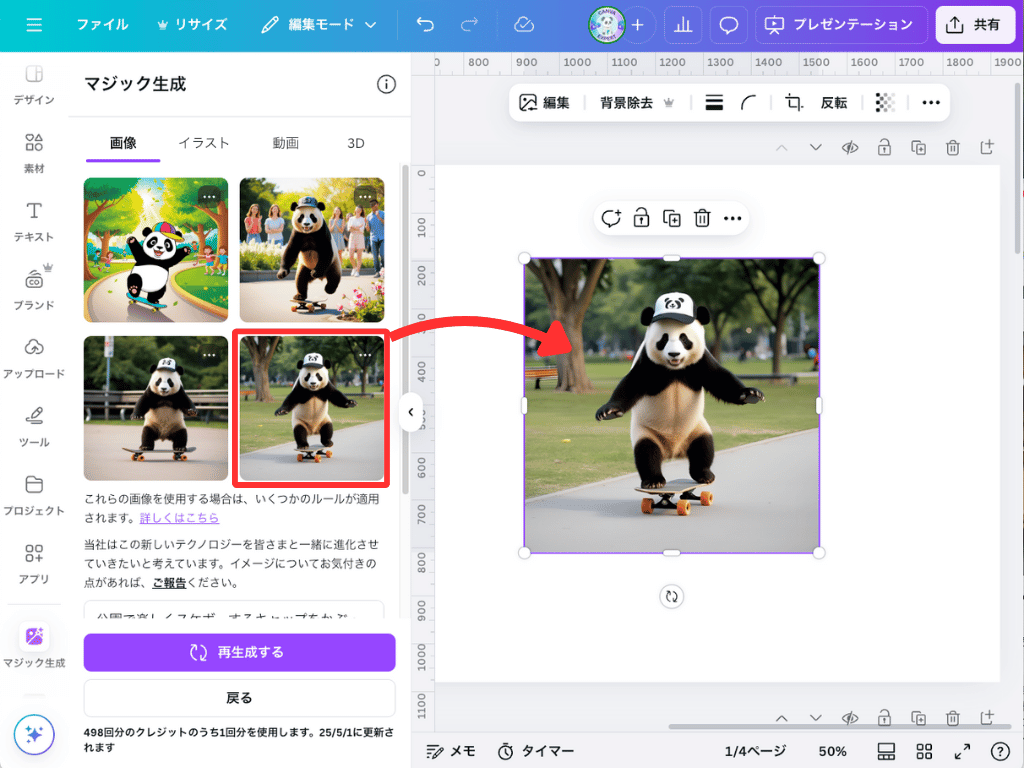Click the 再生成する button
The image size is (1024, 768).
pos(239,652)
